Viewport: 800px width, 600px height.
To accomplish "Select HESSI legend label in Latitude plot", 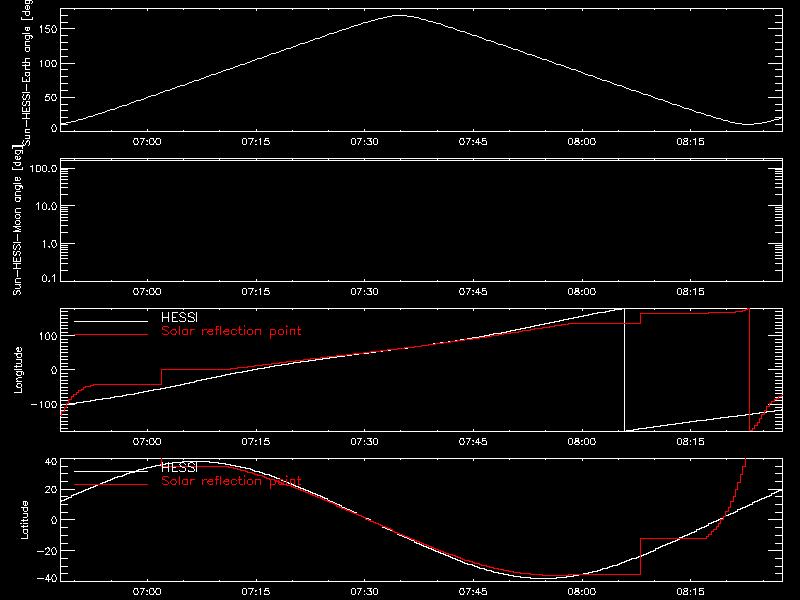I will (179, 467).
